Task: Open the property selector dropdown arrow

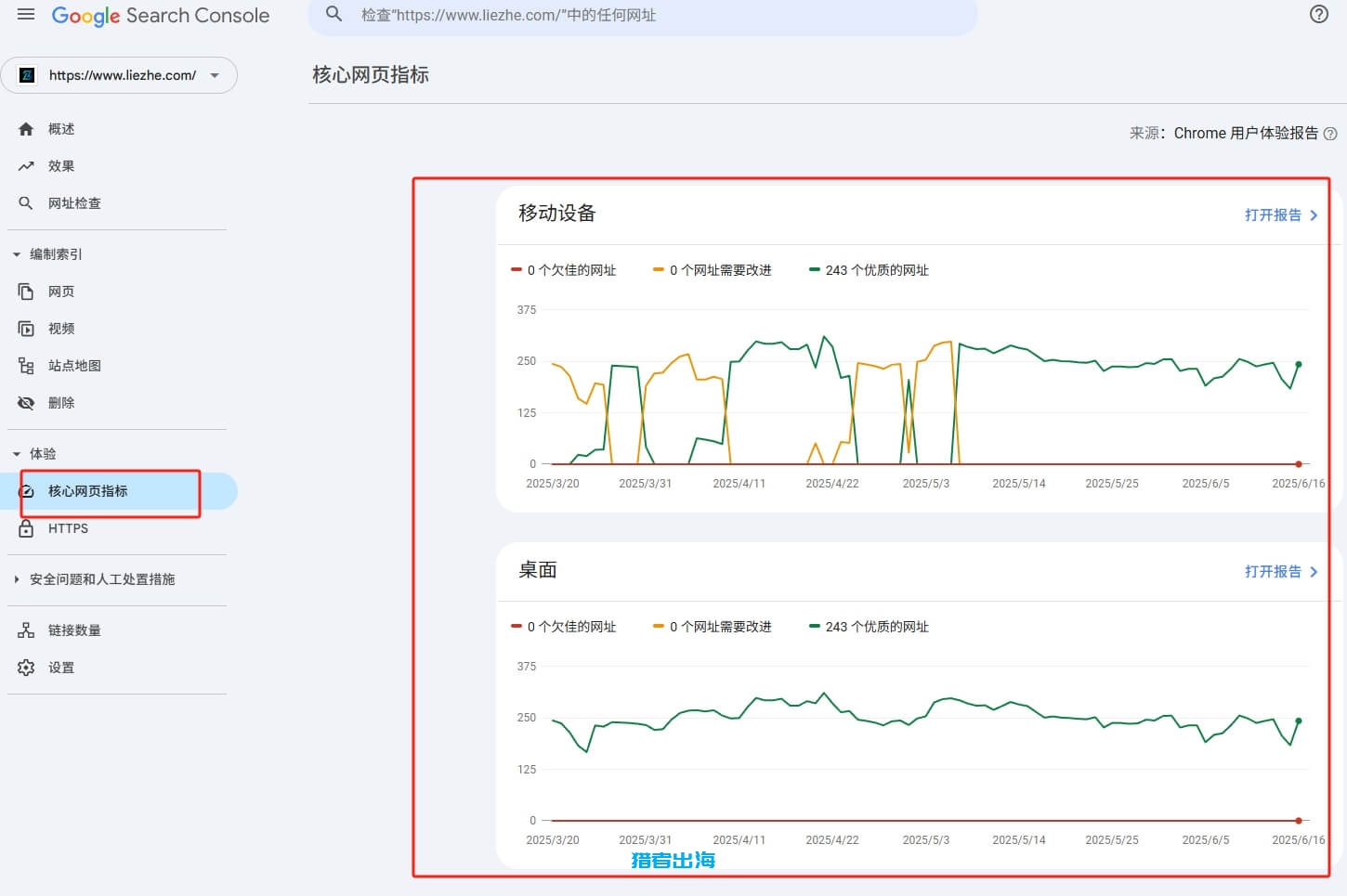Action: tap(215, 75)
